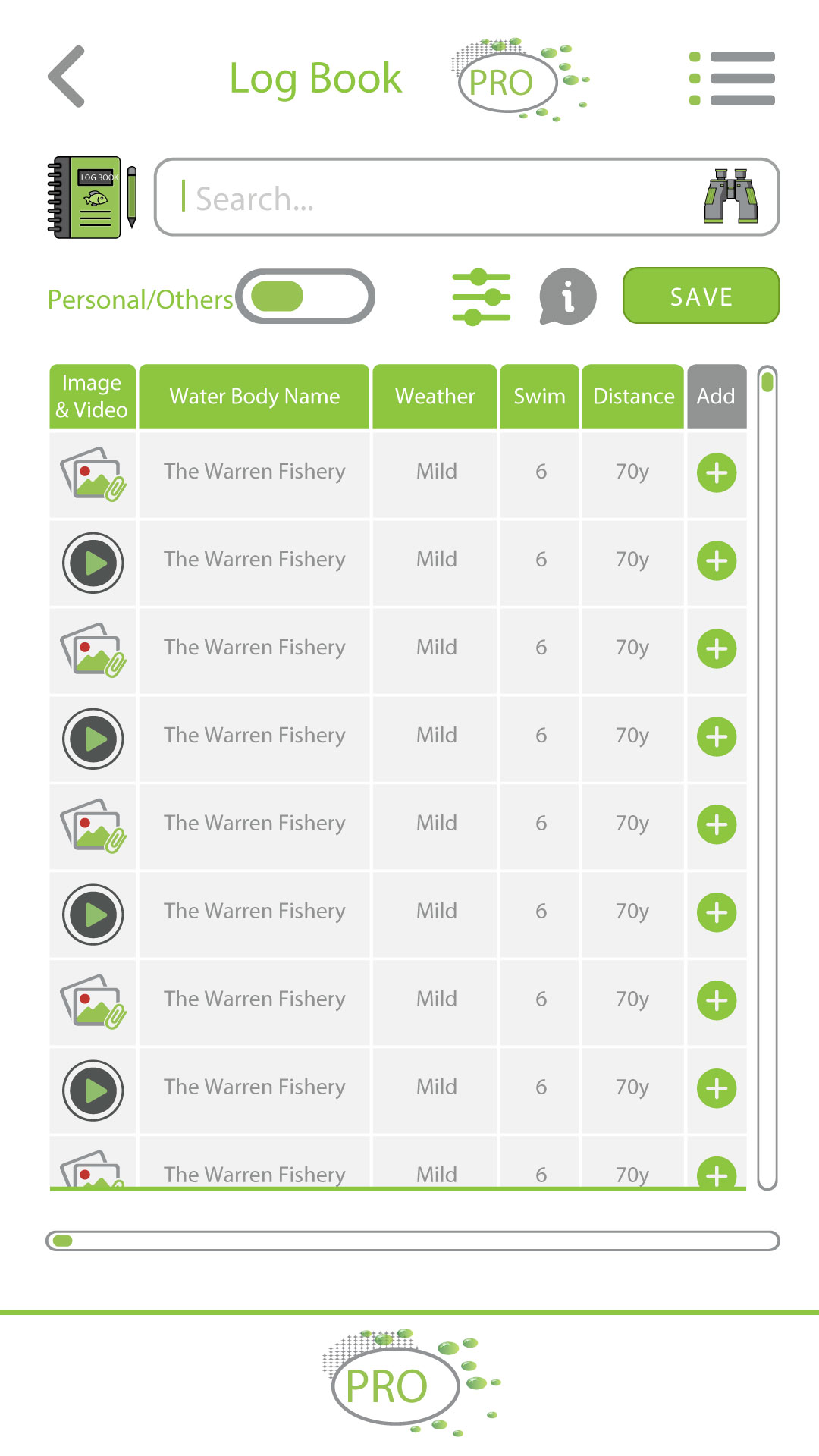Show the info speech bubble

click(567, 297)
